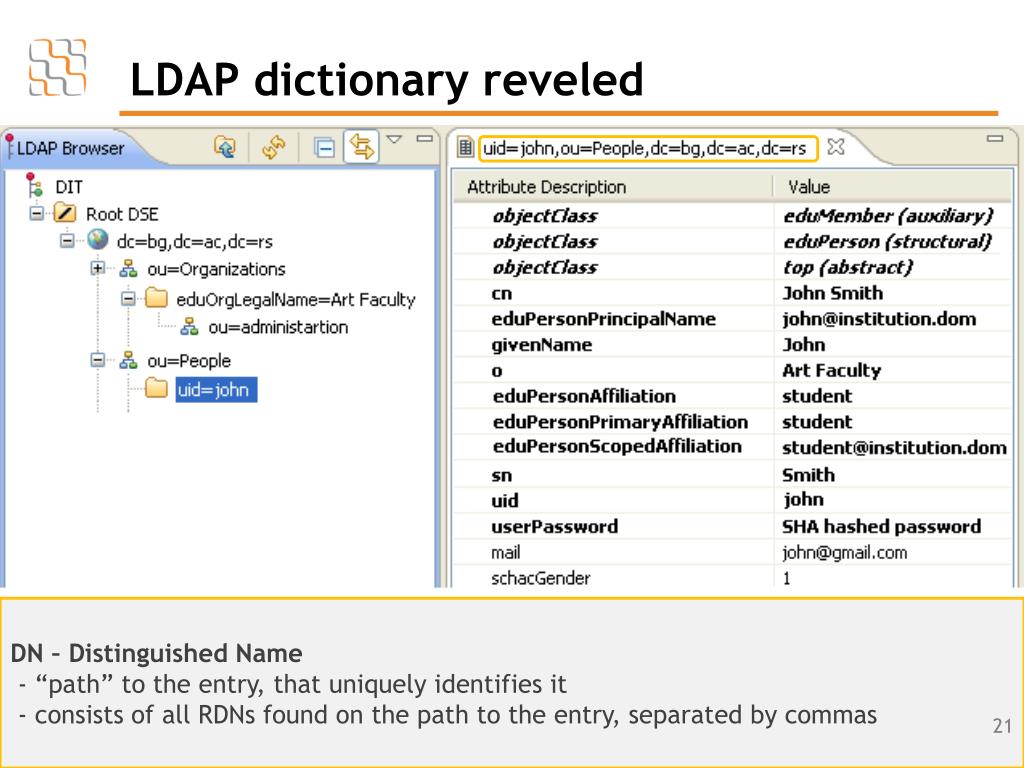Click the Value column header
This screenshot has width=1024, height=768.
(x=809, y=187)
